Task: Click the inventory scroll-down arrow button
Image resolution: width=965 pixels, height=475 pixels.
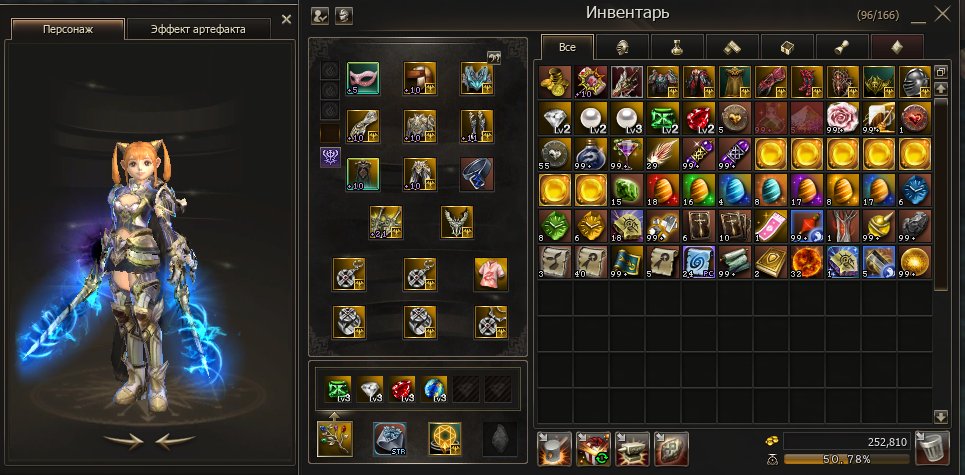Action: [940, 417]
